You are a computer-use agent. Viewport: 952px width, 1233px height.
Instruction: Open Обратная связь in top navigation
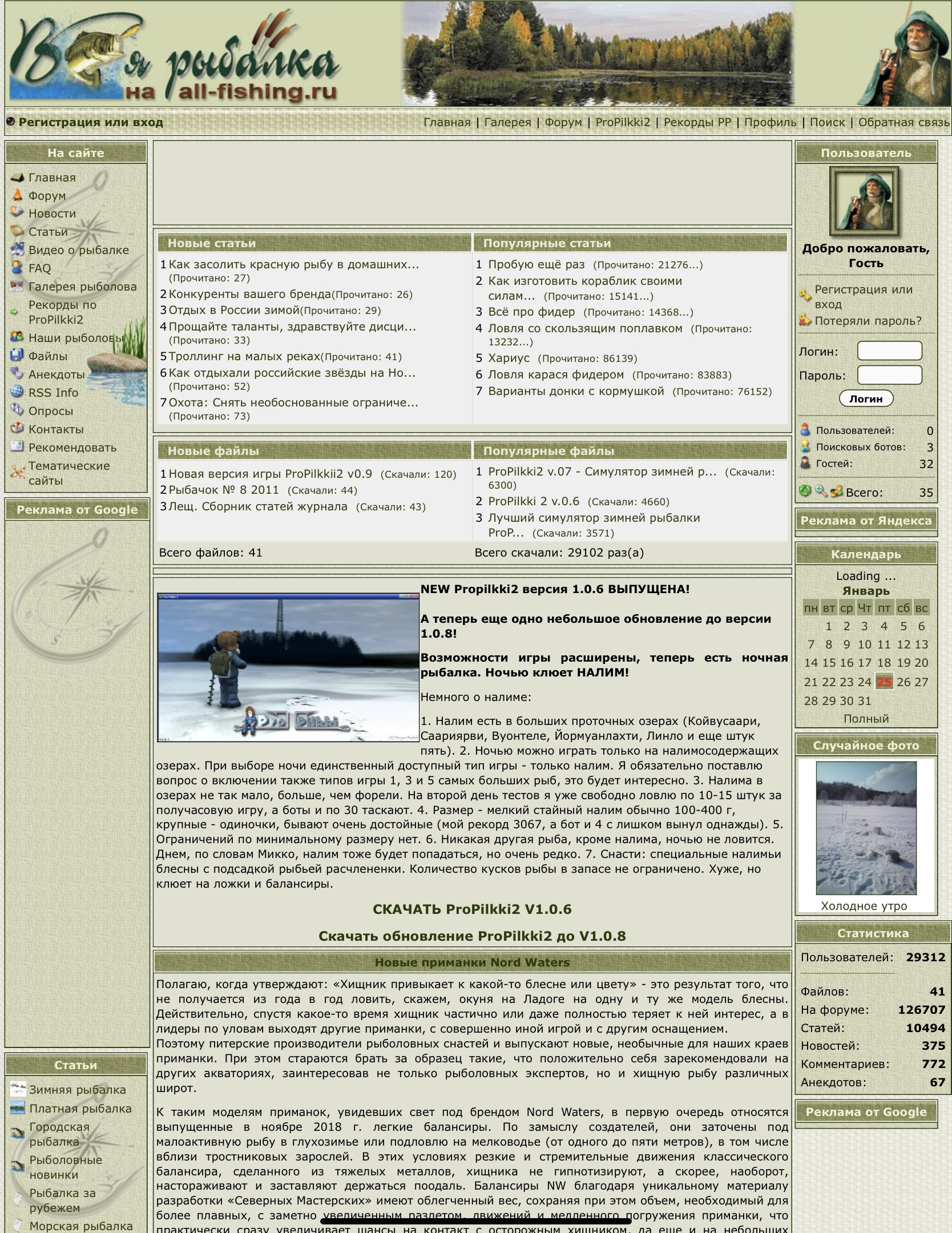pyautogui.click(x=904, y=122)
